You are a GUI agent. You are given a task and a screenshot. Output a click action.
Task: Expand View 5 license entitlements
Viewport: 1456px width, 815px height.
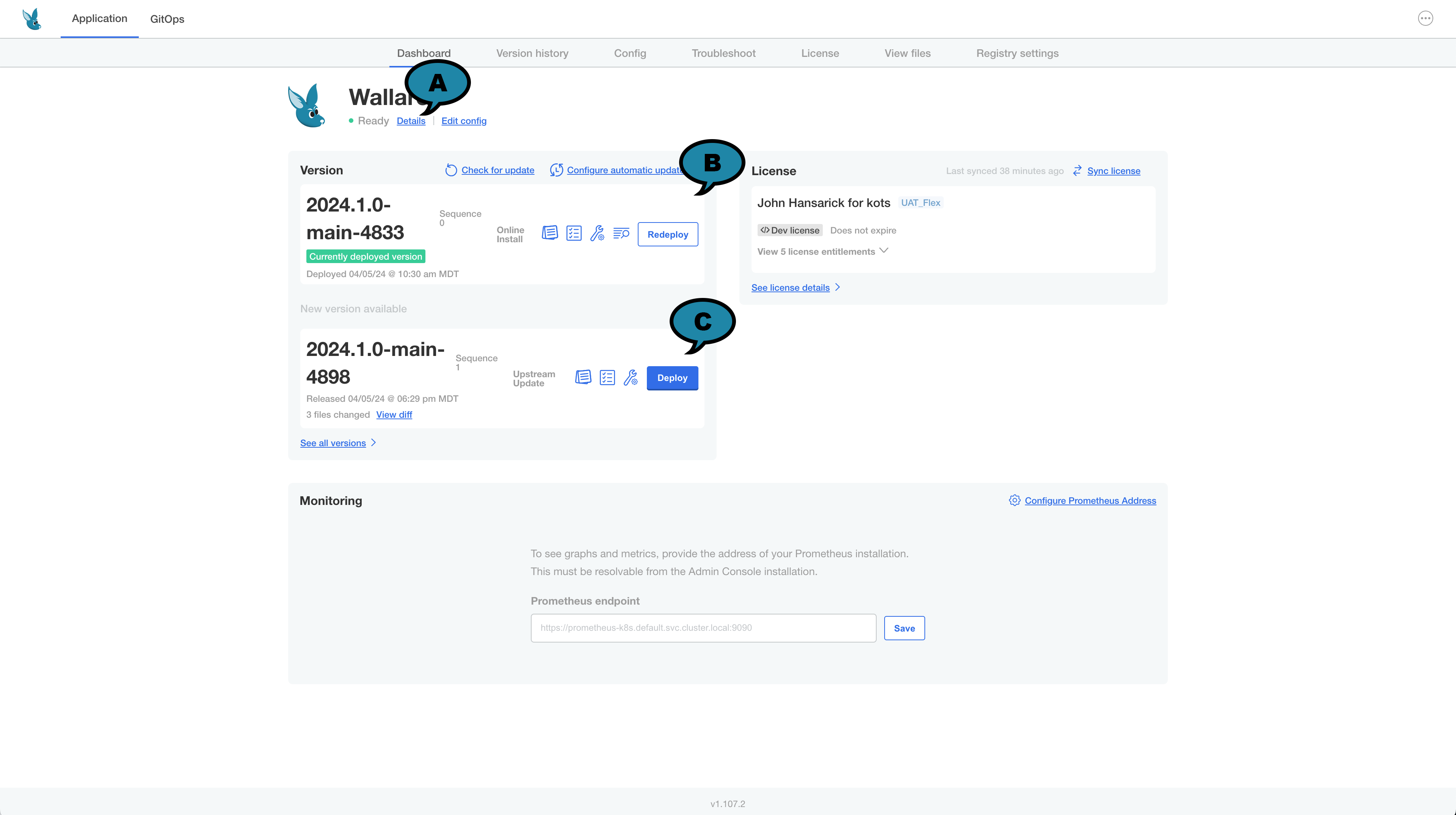tap(822, 251)
